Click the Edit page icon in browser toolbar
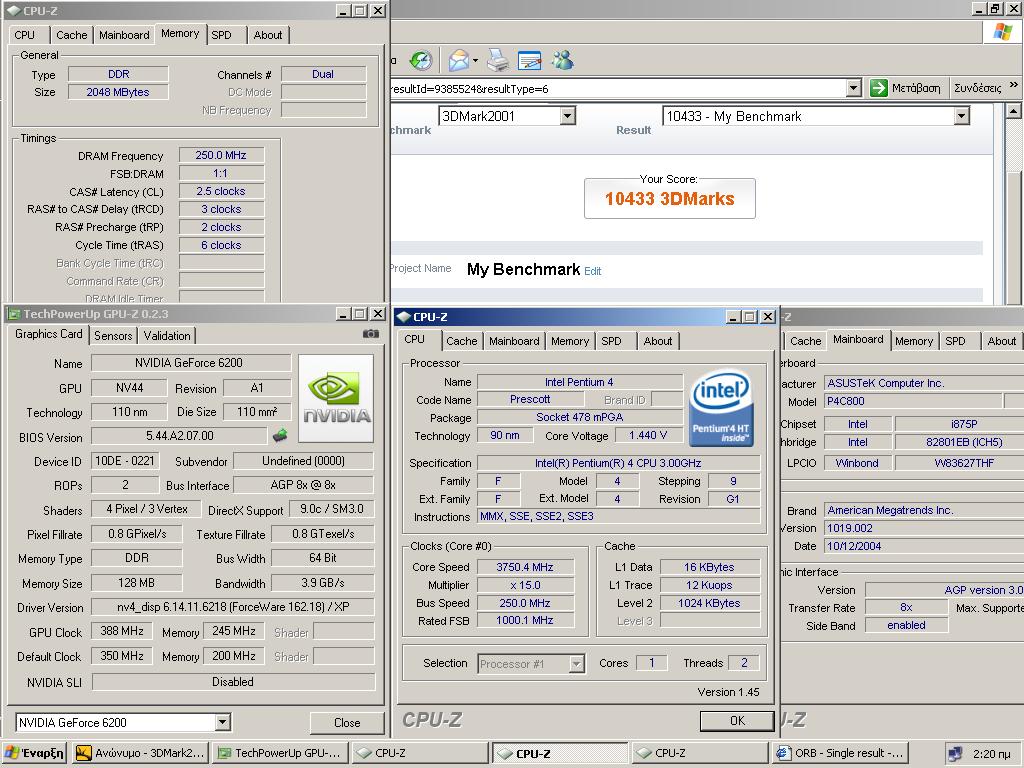This screenshot has width=1024, height=768. click(x=530, y=60)
